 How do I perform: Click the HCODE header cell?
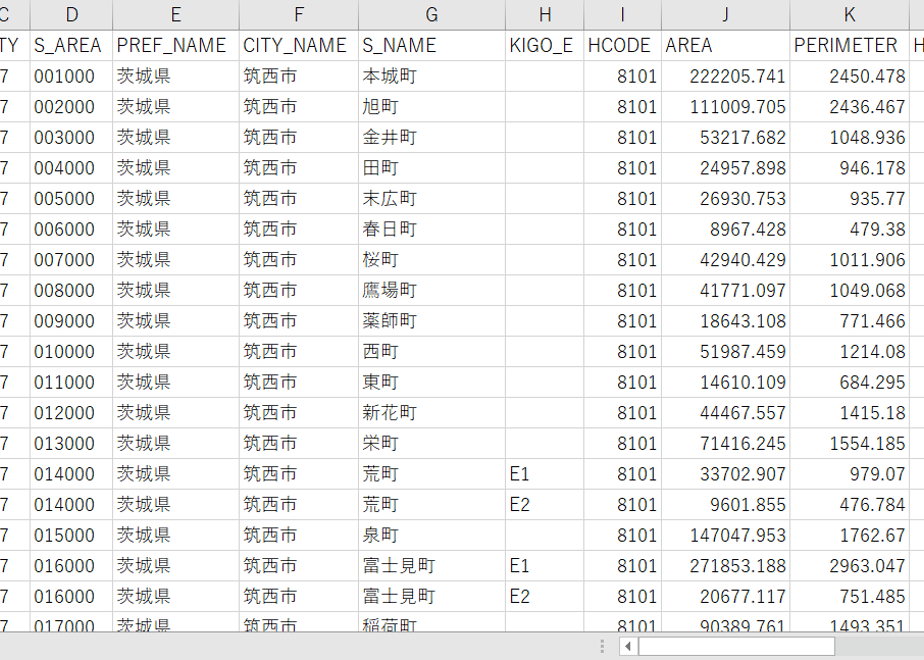pyautogui.click(x=622, y=45)
